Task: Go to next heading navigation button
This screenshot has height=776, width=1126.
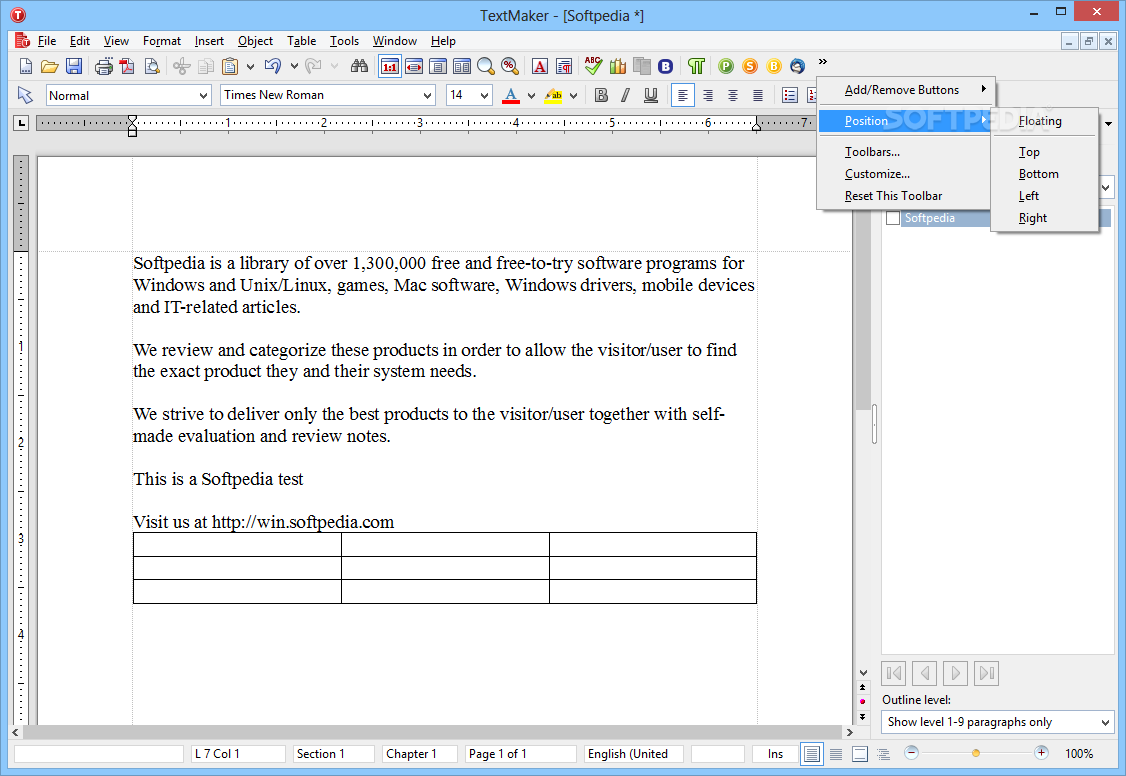Action: click(x=955, y=673)
